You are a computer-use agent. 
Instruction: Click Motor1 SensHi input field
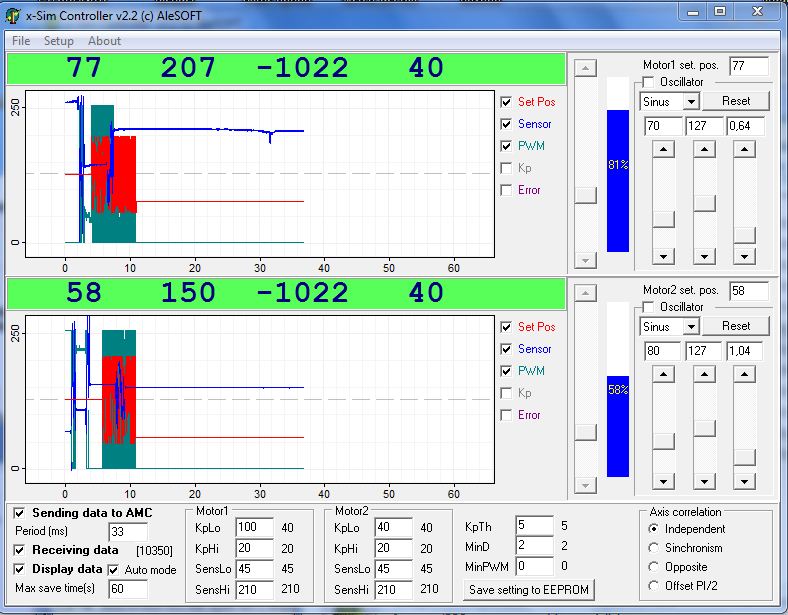click(255, 589)
